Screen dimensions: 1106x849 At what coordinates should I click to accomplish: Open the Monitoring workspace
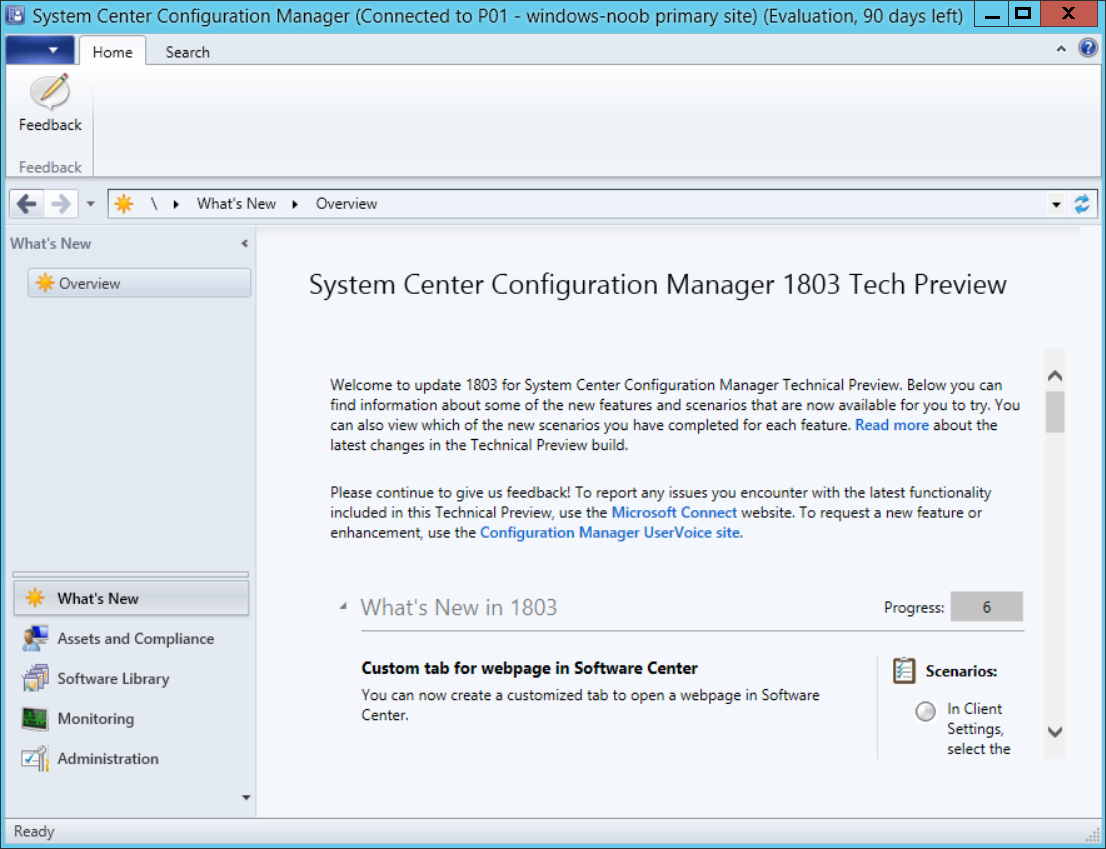click(x=131, y=719)
